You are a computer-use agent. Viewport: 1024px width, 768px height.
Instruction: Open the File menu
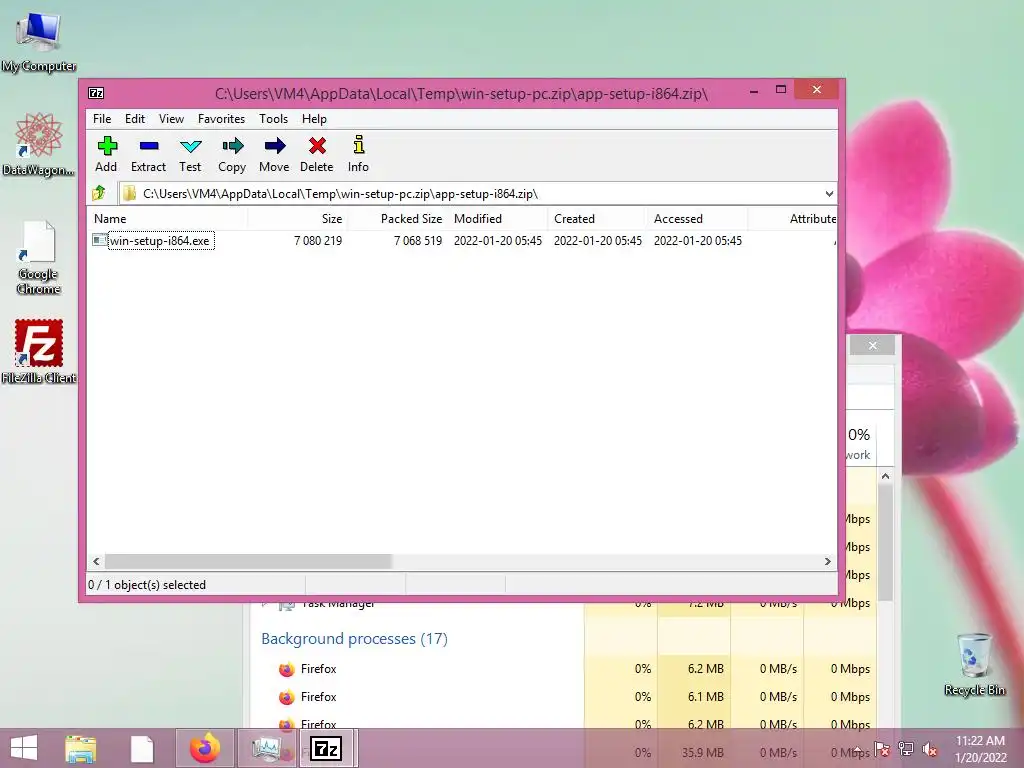pos(102,119)
